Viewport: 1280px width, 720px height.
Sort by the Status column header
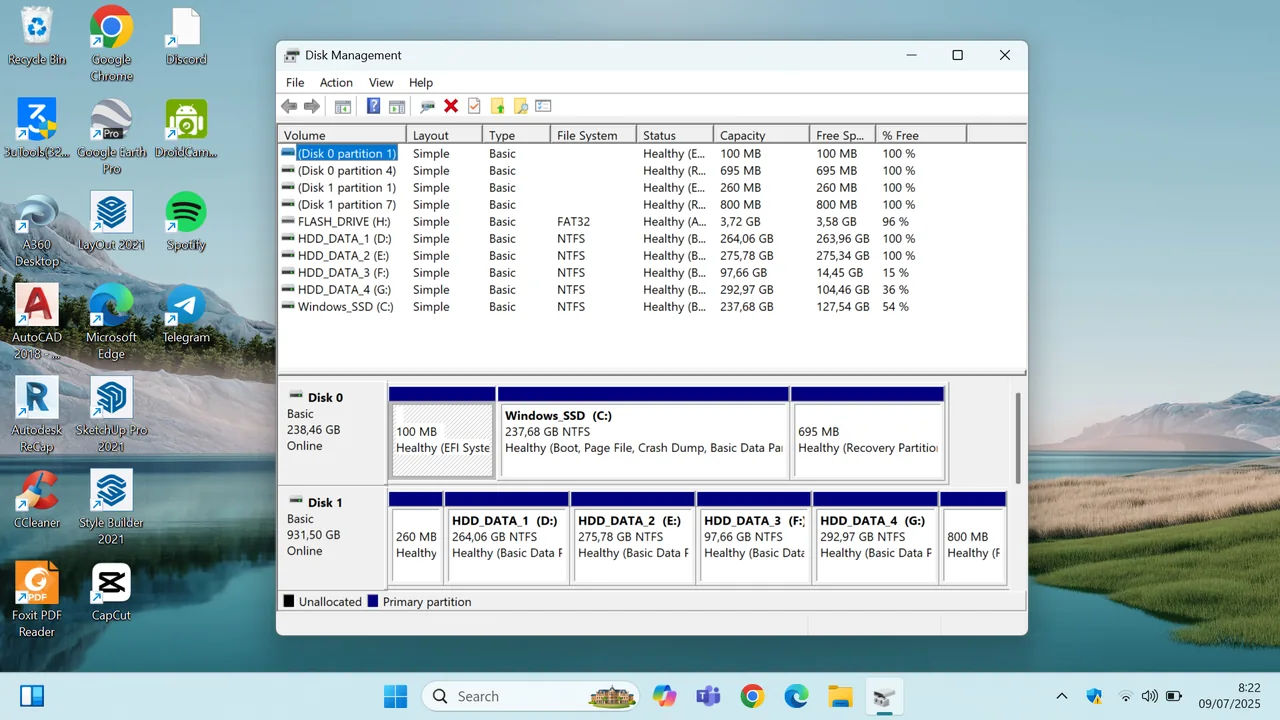pyautogui.click(x=675, y=135)
